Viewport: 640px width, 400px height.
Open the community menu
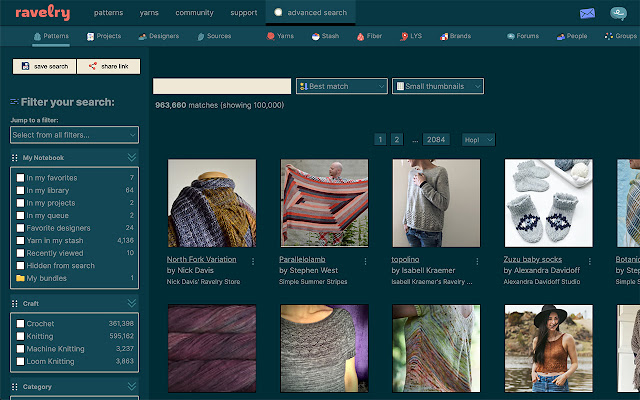[x=194, y=13]
